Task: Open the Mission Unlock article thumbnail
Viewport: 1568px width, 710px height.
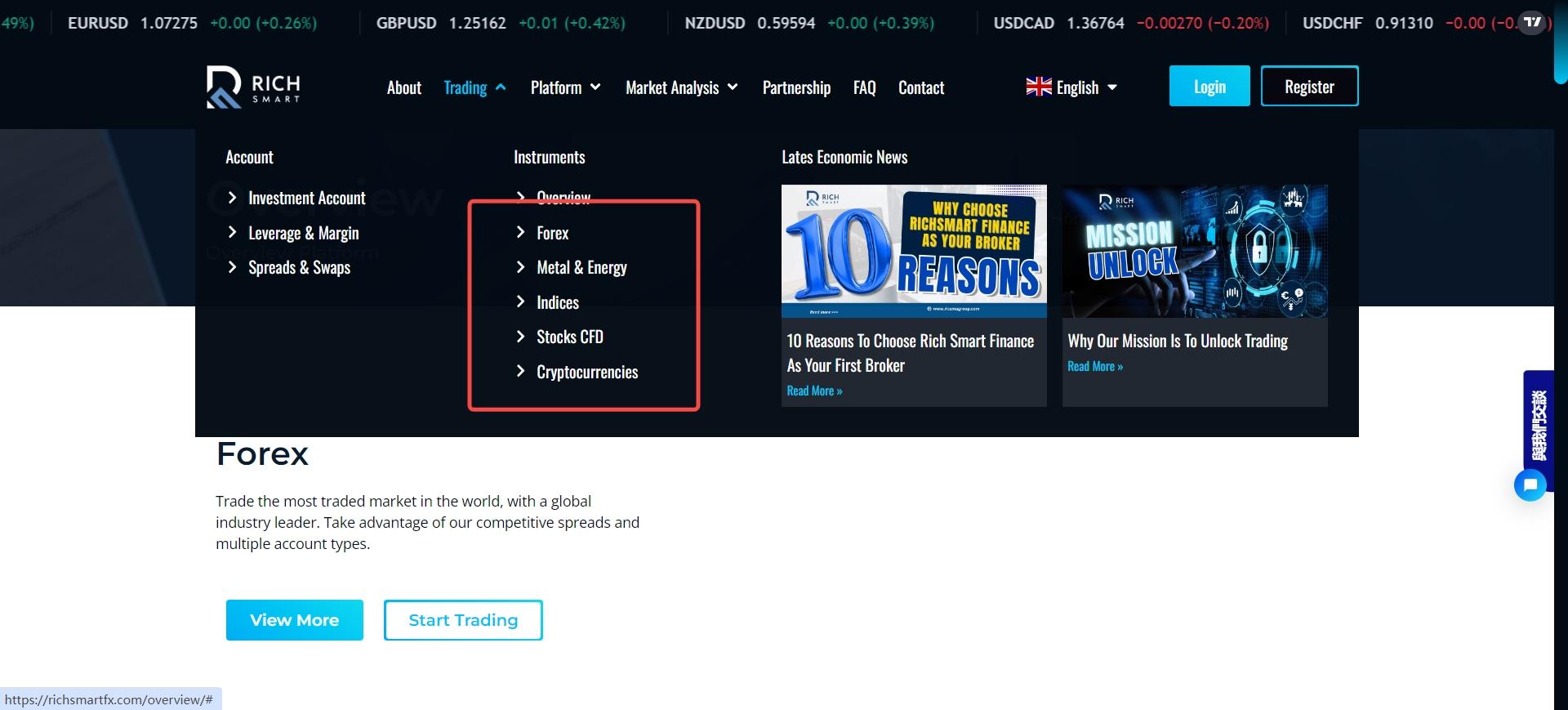Action: pos(1195,251)
